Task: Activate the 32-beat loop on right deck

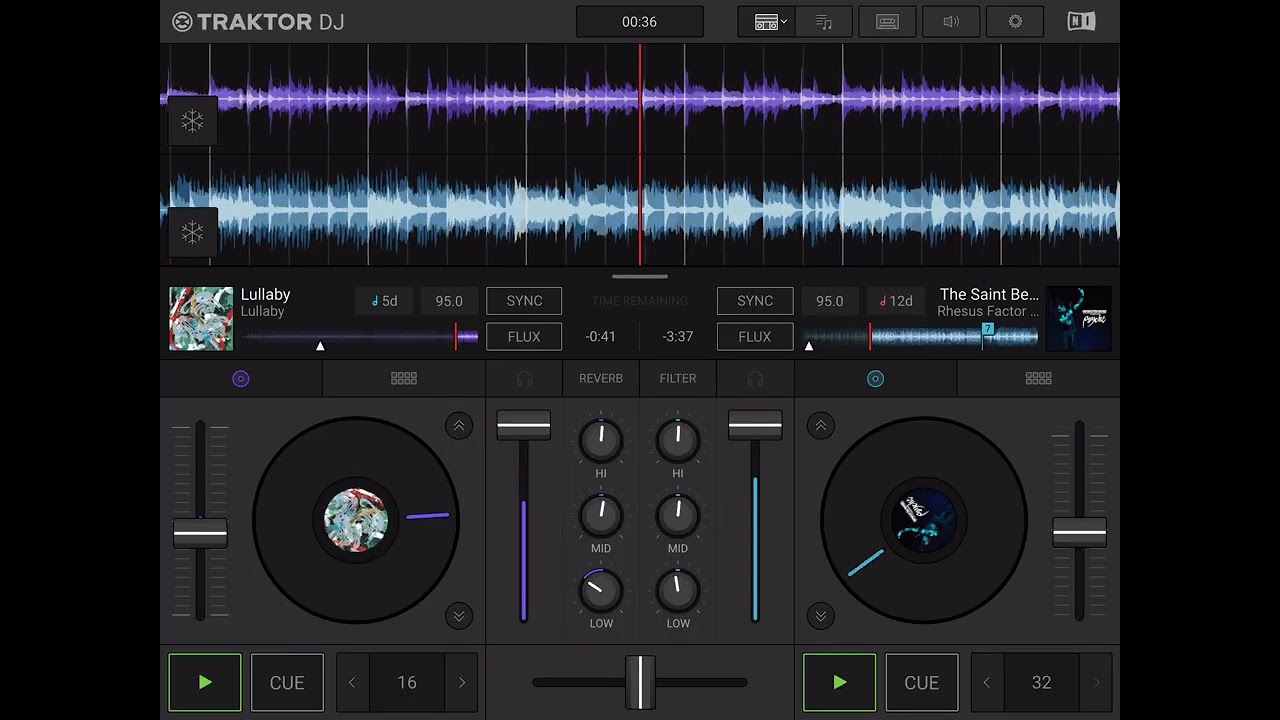Action: click(1042, 682)
